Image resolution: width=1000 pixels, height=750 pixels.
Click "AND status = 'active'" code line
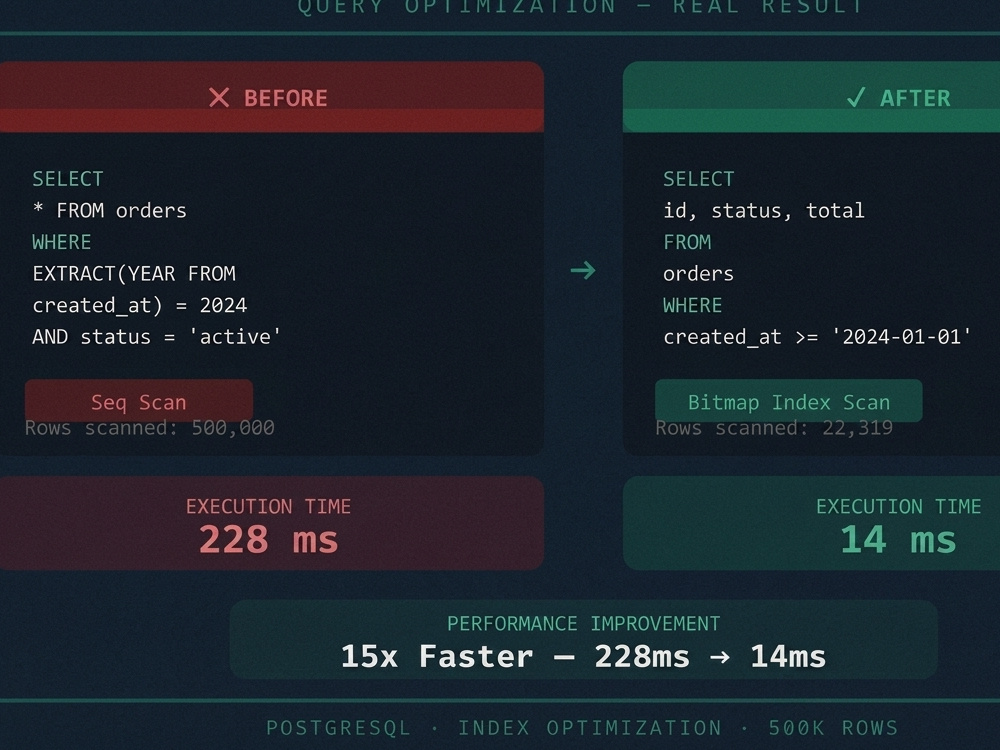[157, 337]
